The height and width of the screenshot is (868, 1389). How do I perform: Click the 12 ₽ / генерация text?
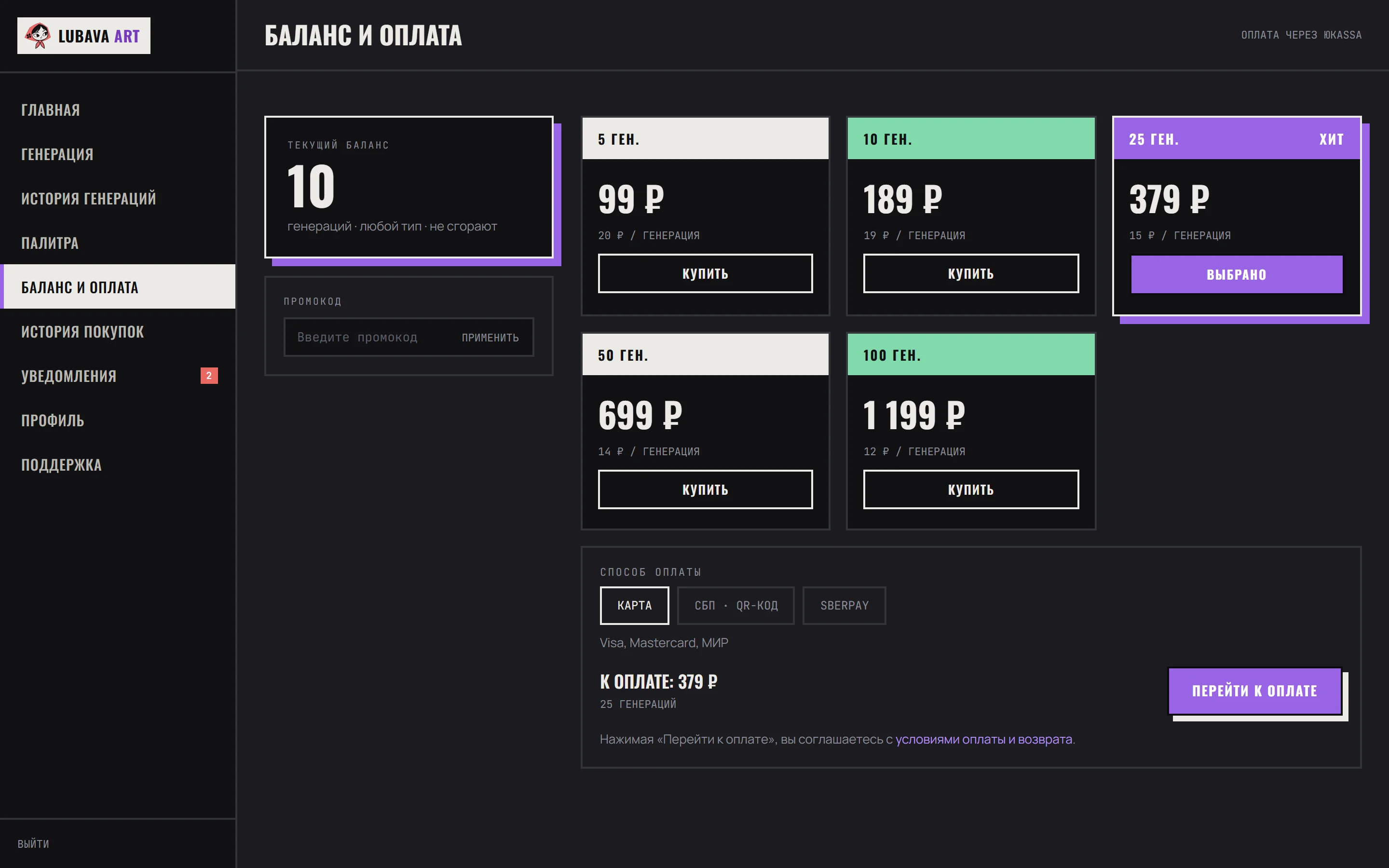click(914, 451)
